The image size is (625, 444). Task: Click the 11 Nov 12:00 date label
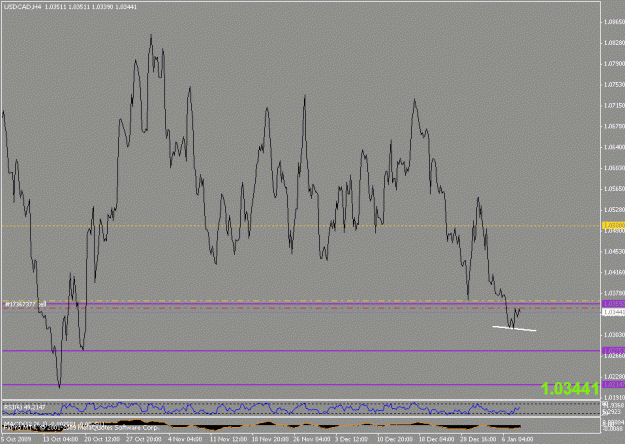pos(227,440)
